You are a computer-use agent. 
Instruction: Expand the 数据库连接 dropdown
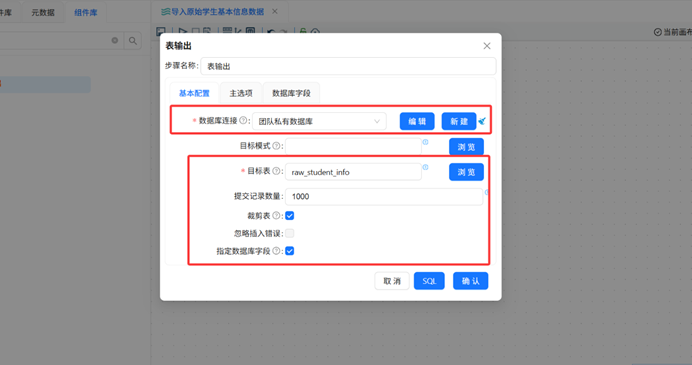click(319, 121)
